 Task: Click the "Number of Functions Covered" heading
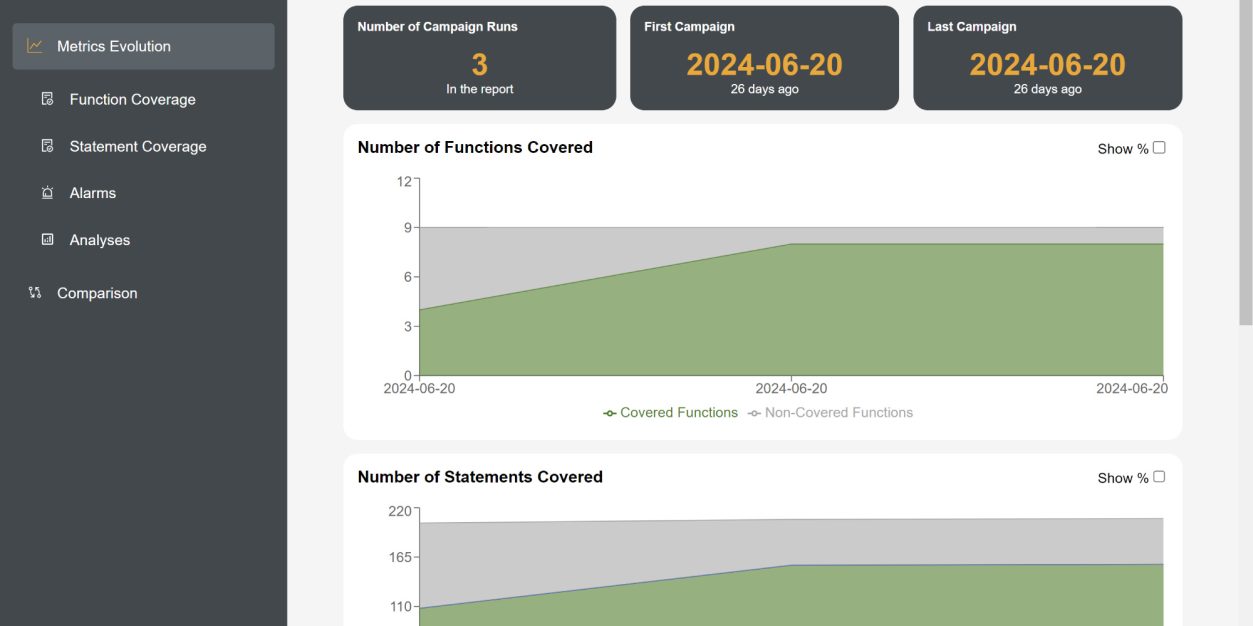[x=475, y=147]
